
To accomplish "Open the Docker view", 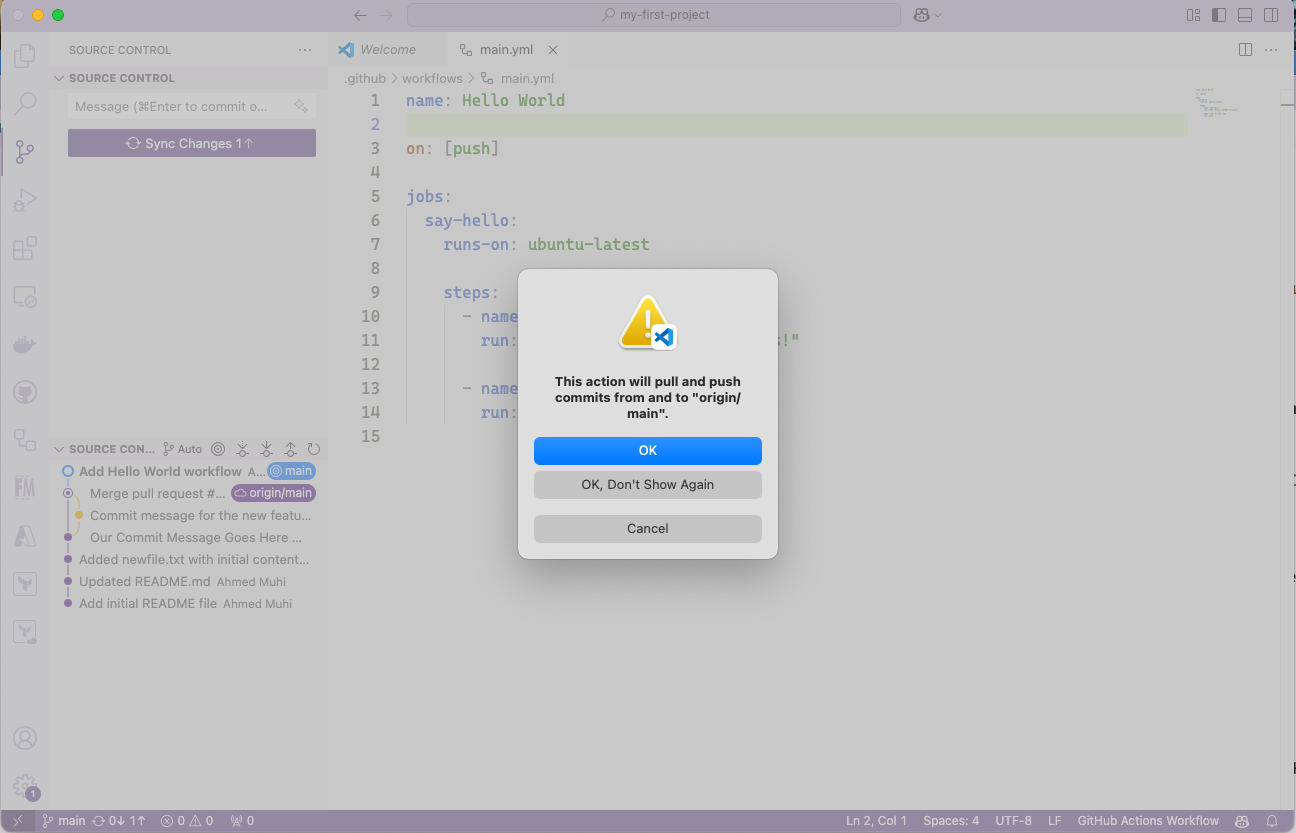I will 25,344.
